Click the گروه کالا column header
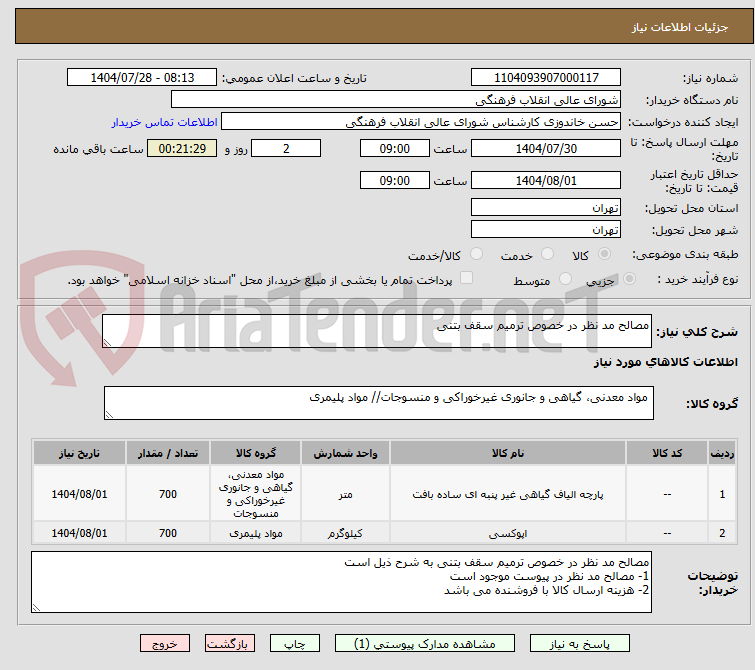 tap(256, 453)
